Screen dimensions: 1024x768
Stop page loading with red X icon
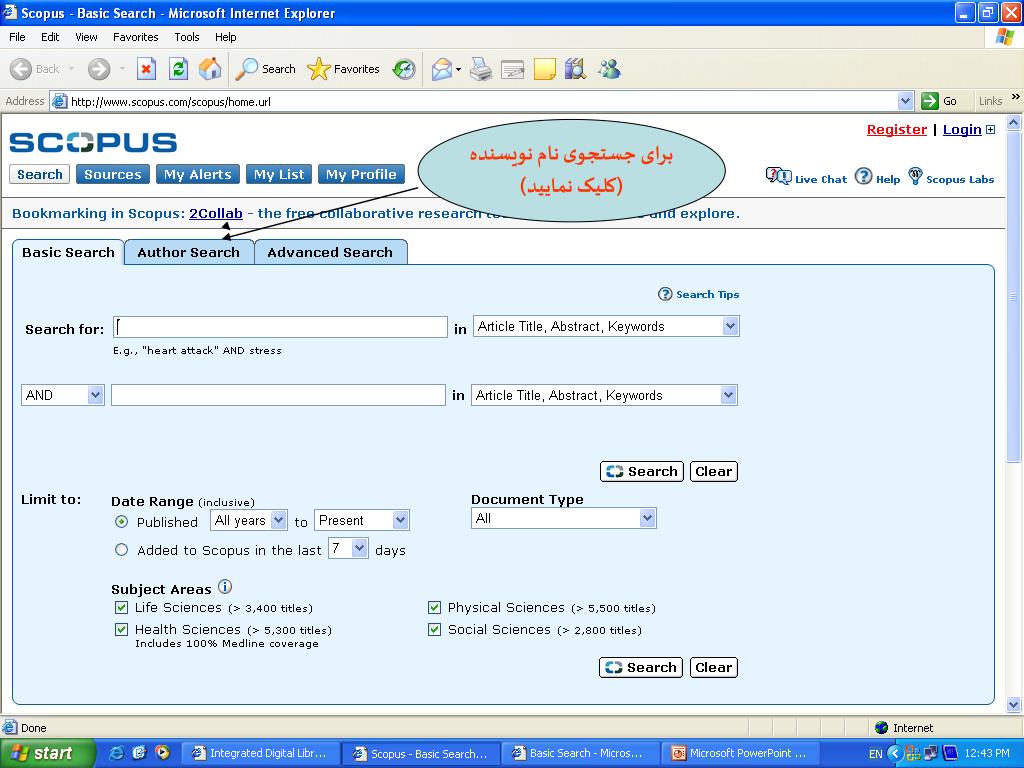146,69
